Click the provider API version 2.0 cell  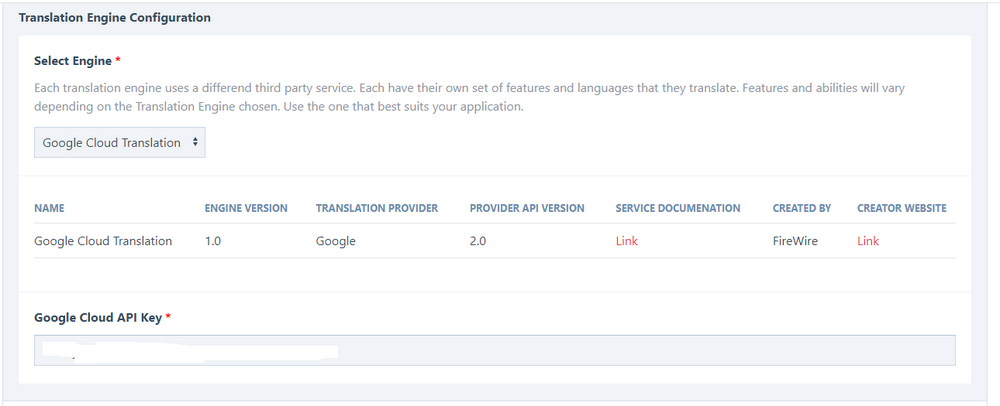pyautogui.click(x=479, y=241)
